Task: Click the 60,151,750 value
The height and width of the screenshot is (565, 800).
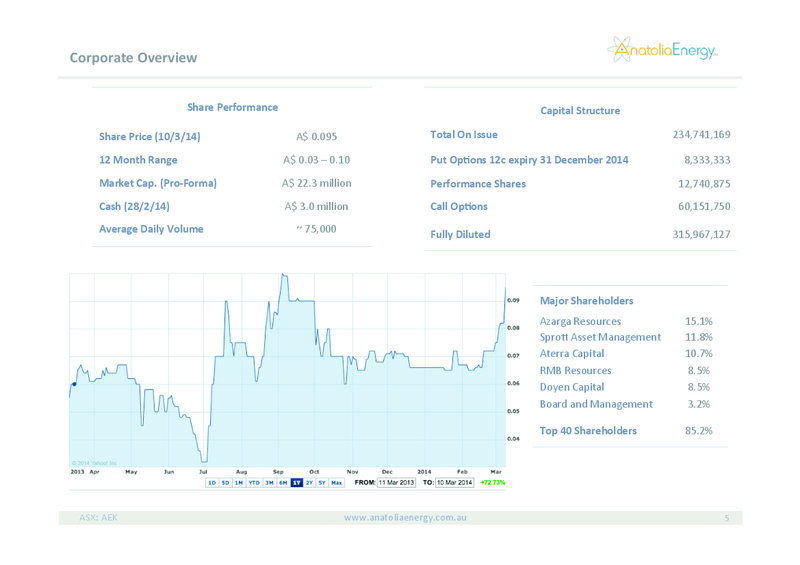Action: pyautogui.click(x=704, y=207)
